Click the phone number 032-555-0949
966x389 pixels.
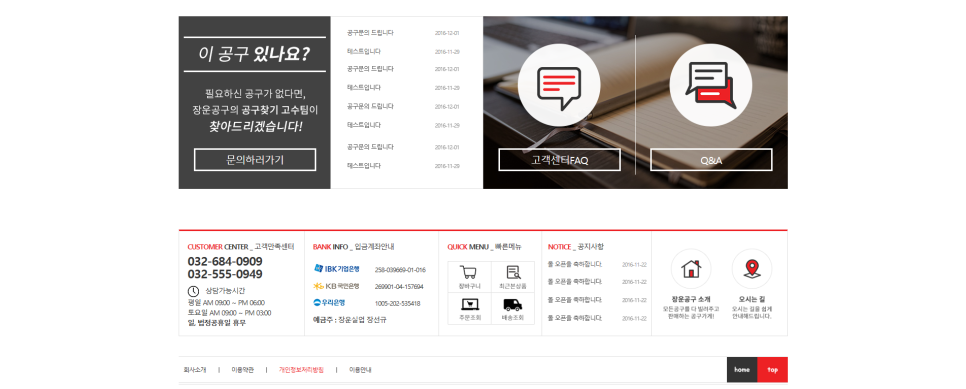pyautogui.click(x=225, y=274)
